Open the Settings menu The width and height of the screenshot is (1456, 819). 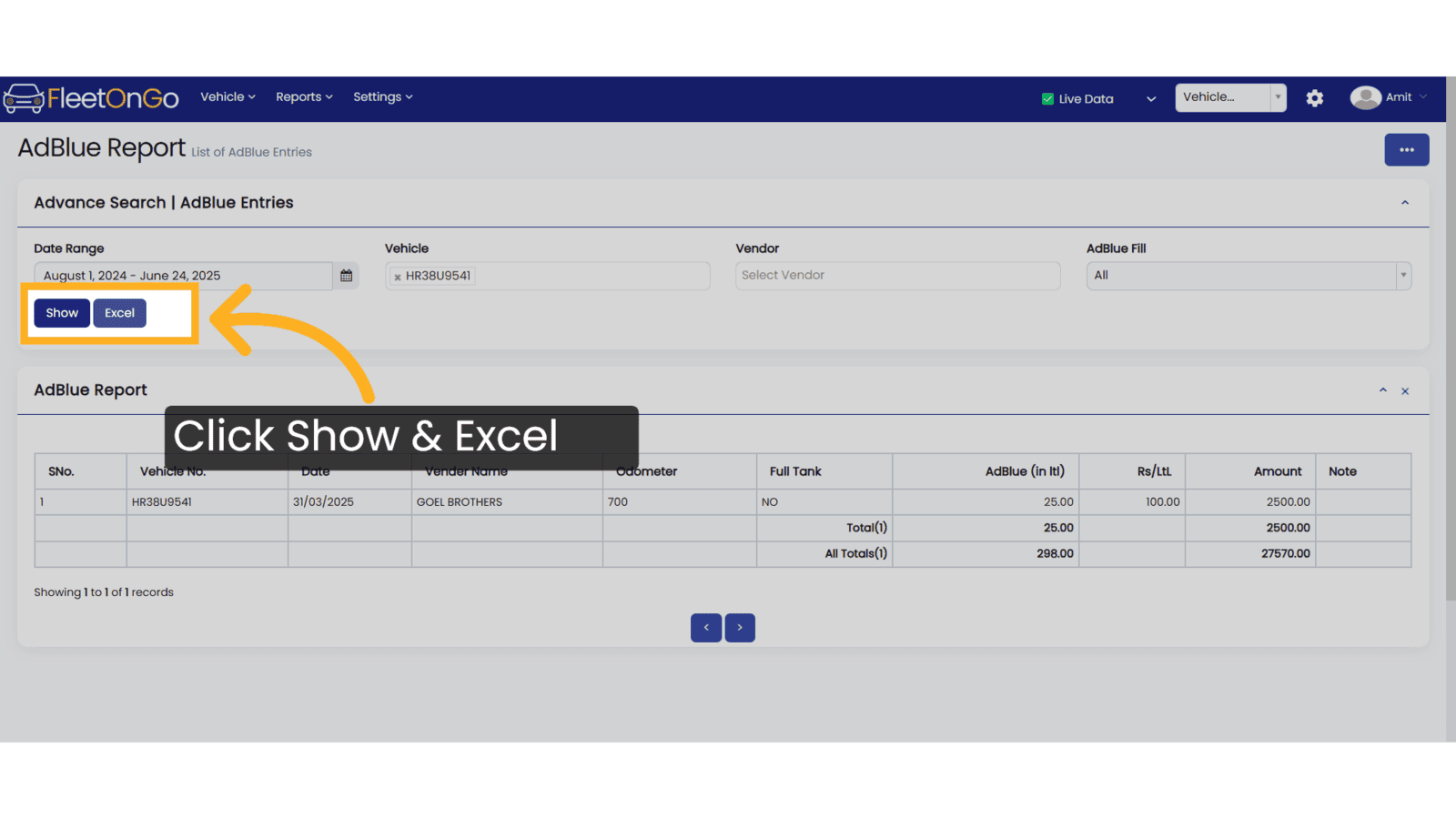(383, 97)
